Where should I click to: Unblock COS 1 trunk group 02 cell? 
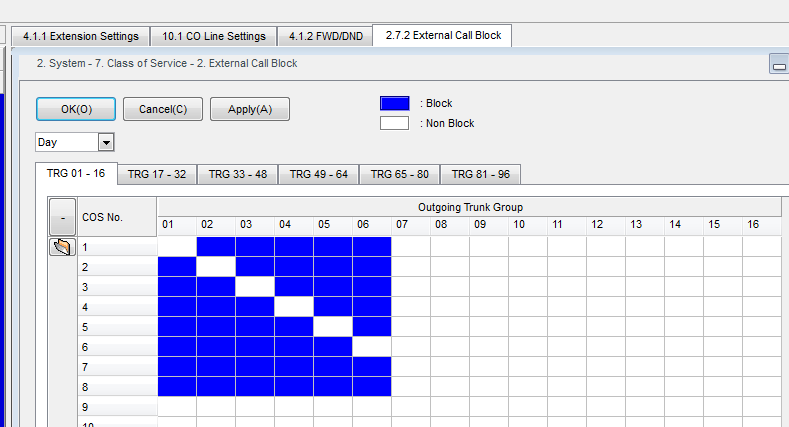click(216, 247)
